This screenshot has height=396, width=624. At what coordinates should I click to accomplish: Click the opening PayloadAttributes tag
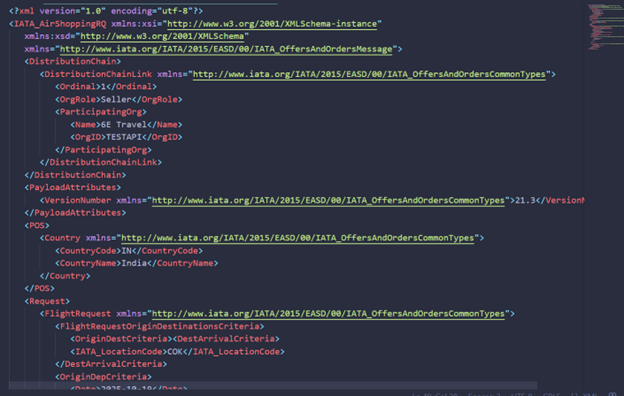[x=72, y=187]
